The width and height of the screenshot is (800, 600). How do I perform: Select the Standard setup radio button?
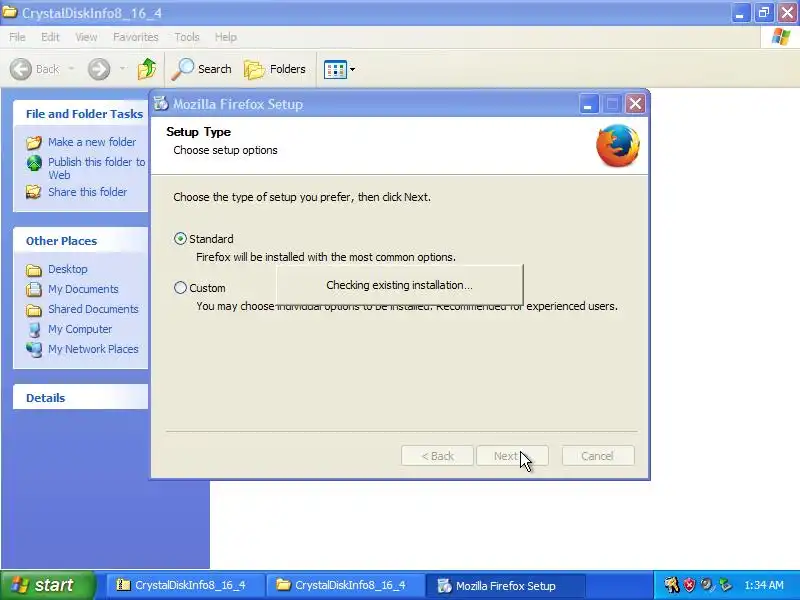point(180,239)
